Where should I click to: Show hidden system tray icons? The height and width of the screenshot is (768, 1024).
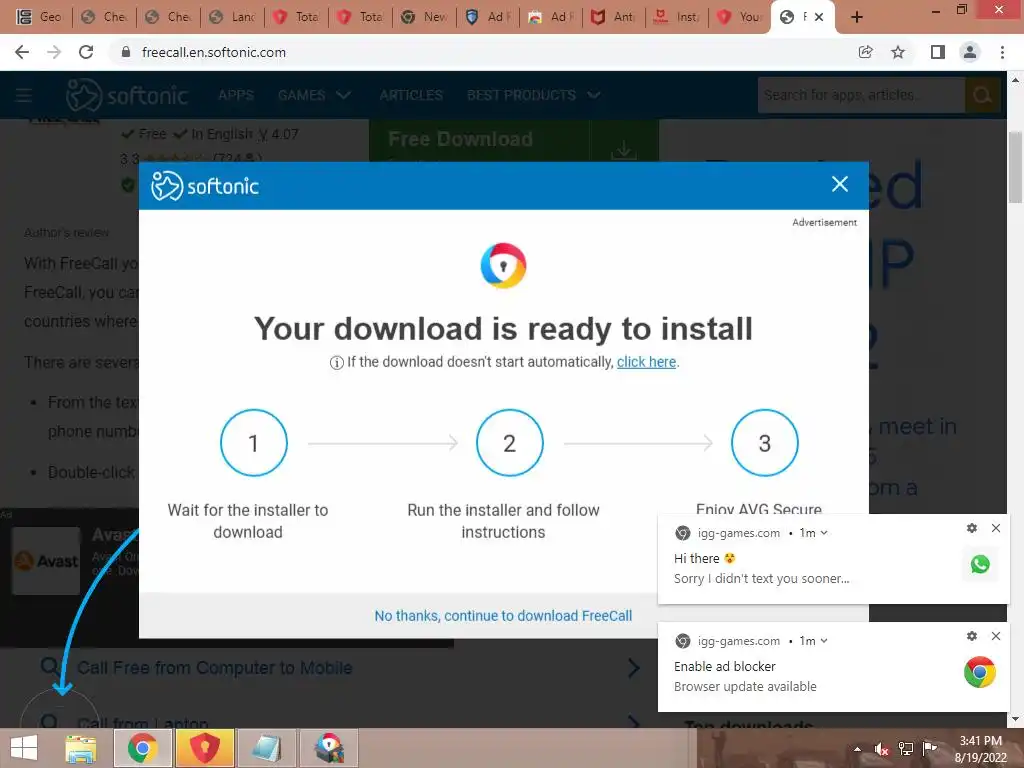point(857,749)
